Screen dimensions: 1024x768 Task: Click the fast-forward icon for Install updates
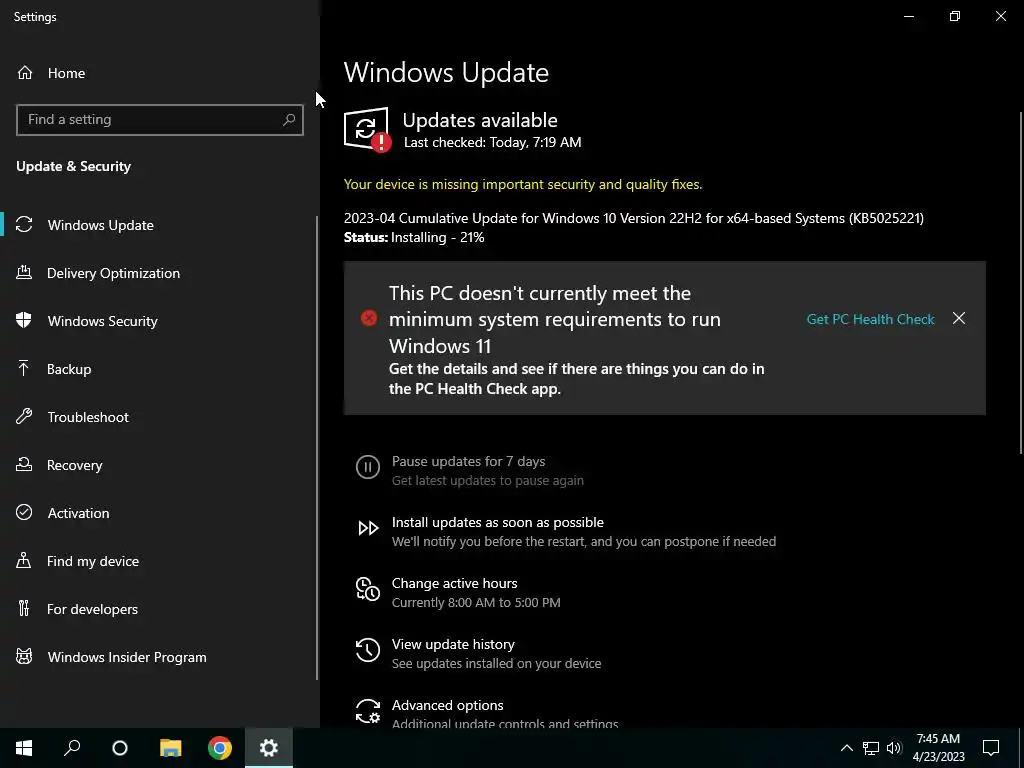tap(368, 528)
